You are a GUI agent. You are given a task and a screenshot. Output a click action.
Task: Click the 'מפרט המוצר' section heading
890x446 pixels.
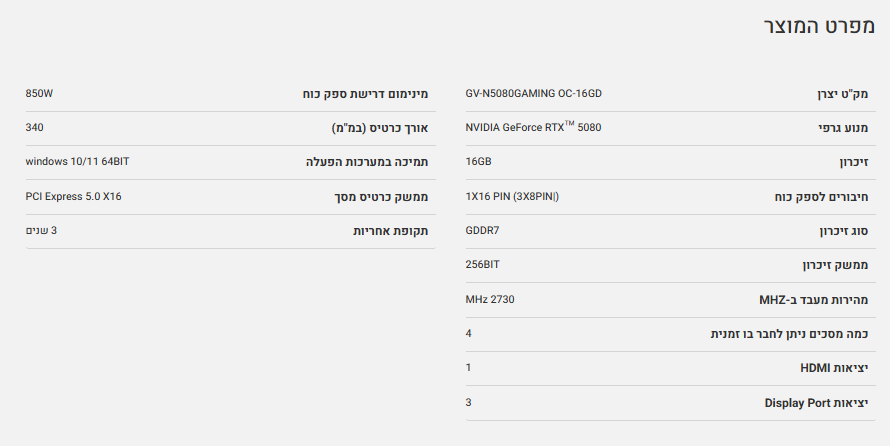tap(819, 26)
